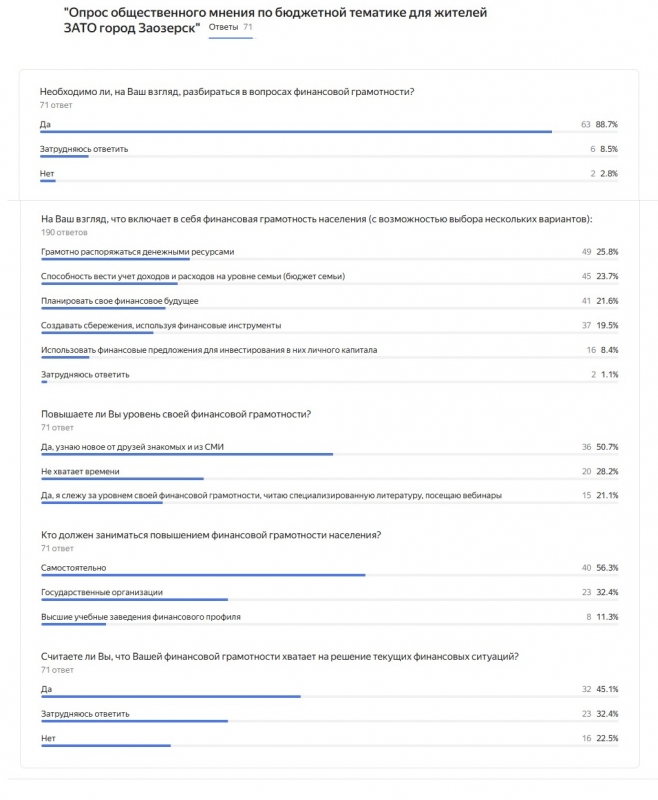658x800 pixels.
Task: Click the 45.1% result bar for "Да"
Action: coord(171,696)
